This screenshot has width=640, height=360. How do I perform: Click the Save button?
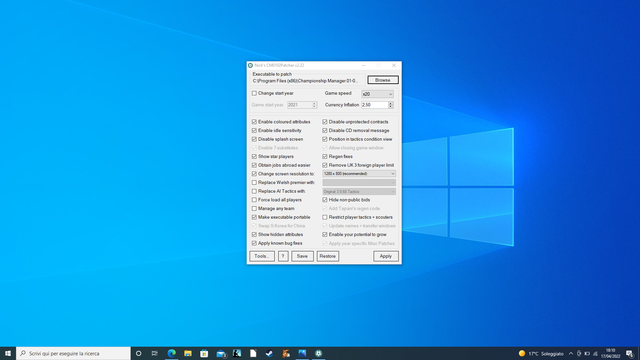302,256
